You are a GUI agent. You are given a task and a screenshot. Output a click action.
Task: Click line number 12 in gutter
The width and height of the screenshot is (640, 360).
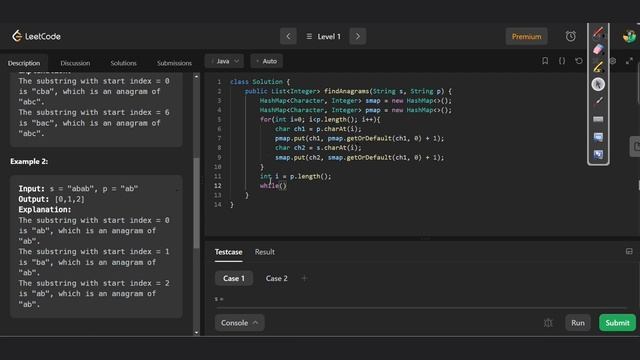[x=218, y=186]
